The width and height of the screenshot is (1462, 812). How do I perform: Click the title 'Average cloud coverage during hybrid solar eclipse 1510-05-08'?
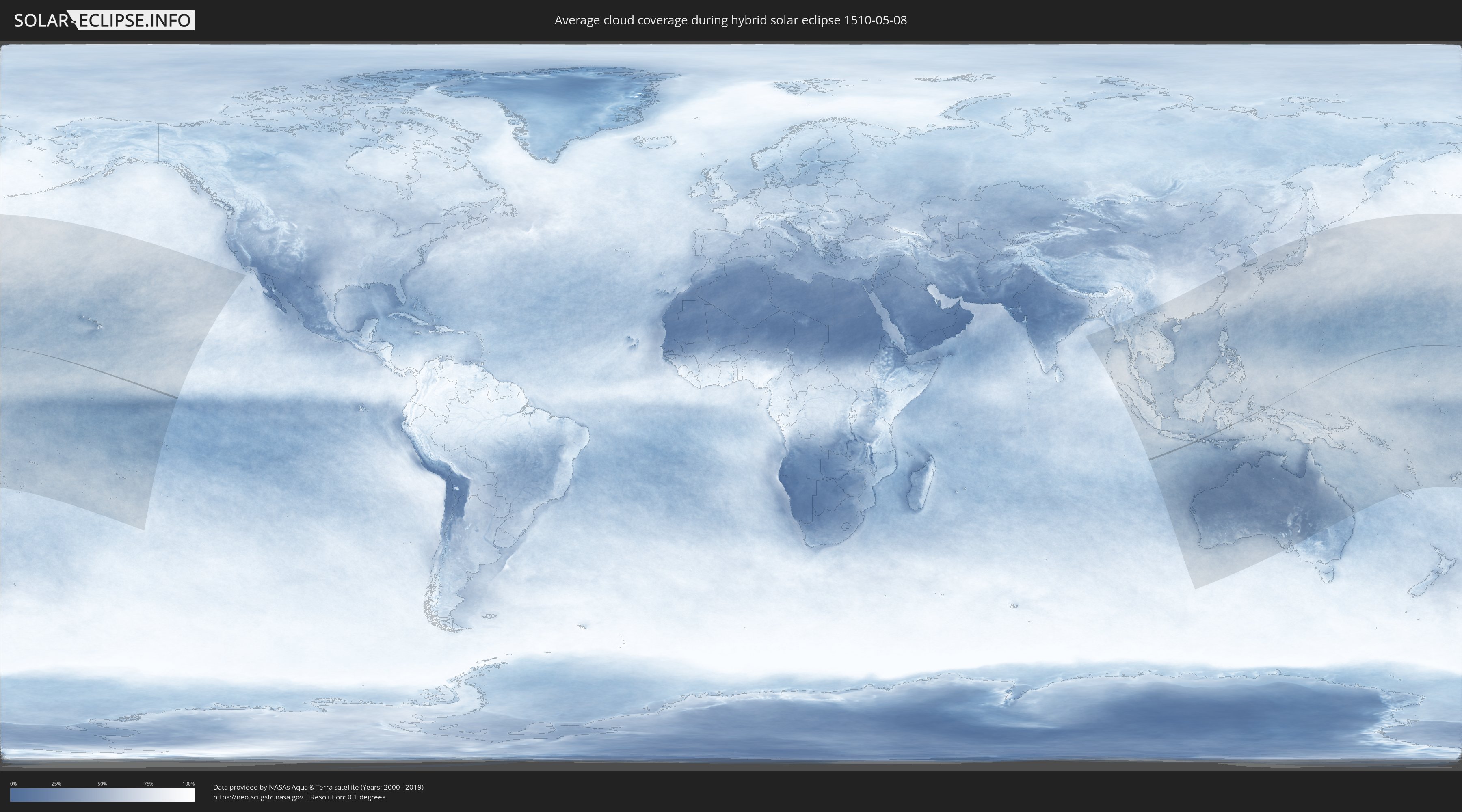731,20
